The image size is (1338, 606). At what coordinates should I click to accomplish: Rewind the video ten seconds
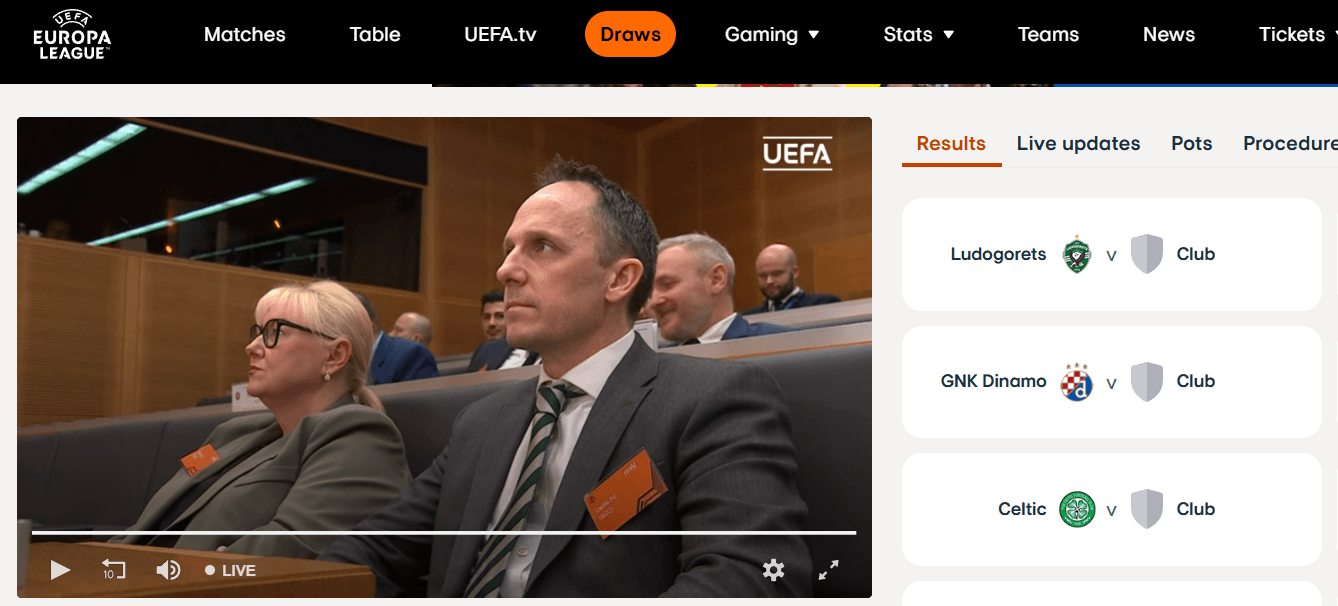113,570
